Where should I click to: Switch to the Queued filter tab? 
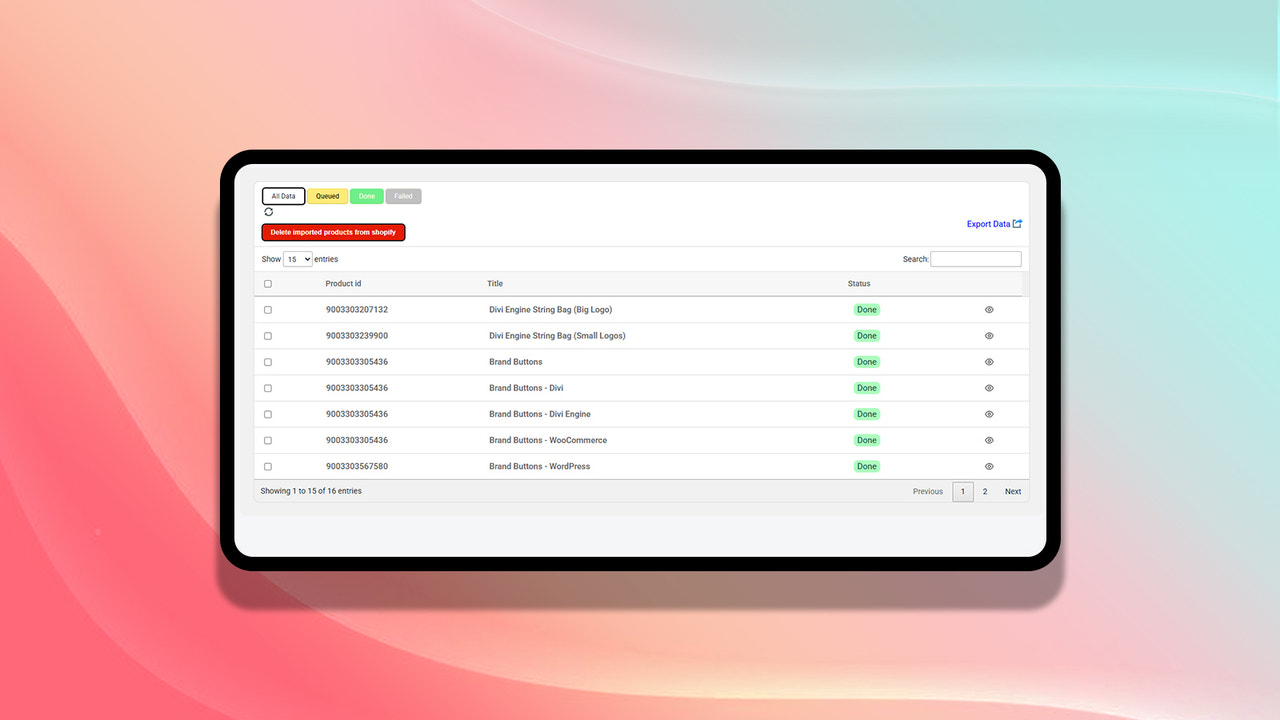coord(328,196)
